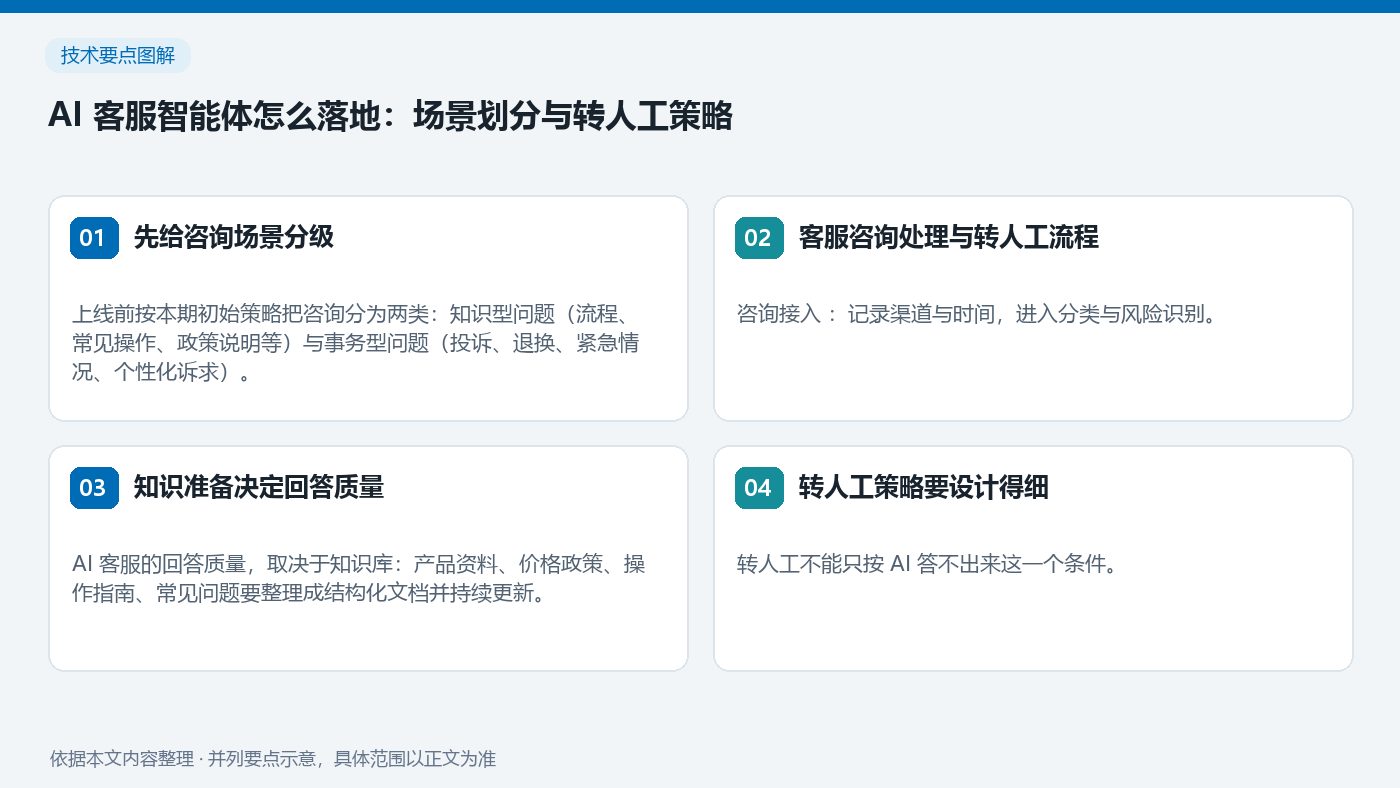The image size is (1400, 788).
Task: Select heading 转人工策略要设计得细
Action: [x=924, y=488]
